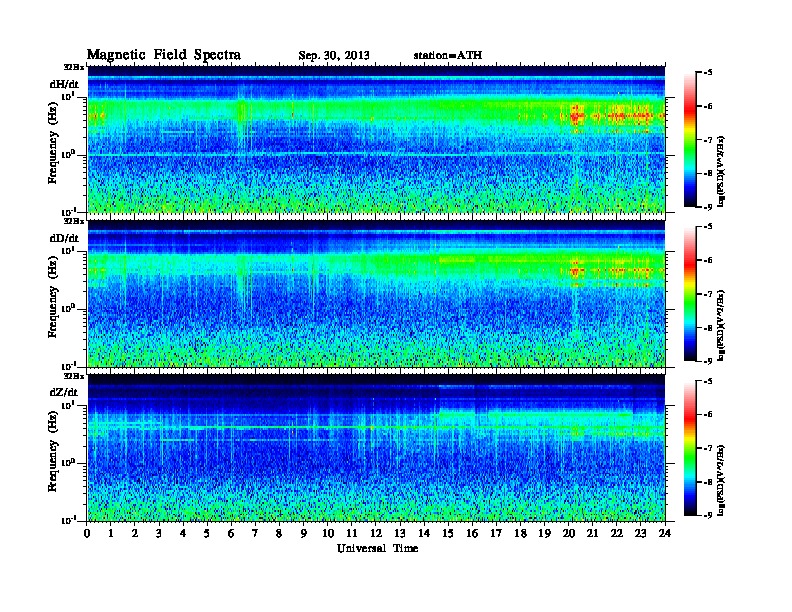Click the "32Hz" label above dH/dt panel
The width and height of the screenshot is (792, 612).
pyautogui.click(x=74, y=66)
